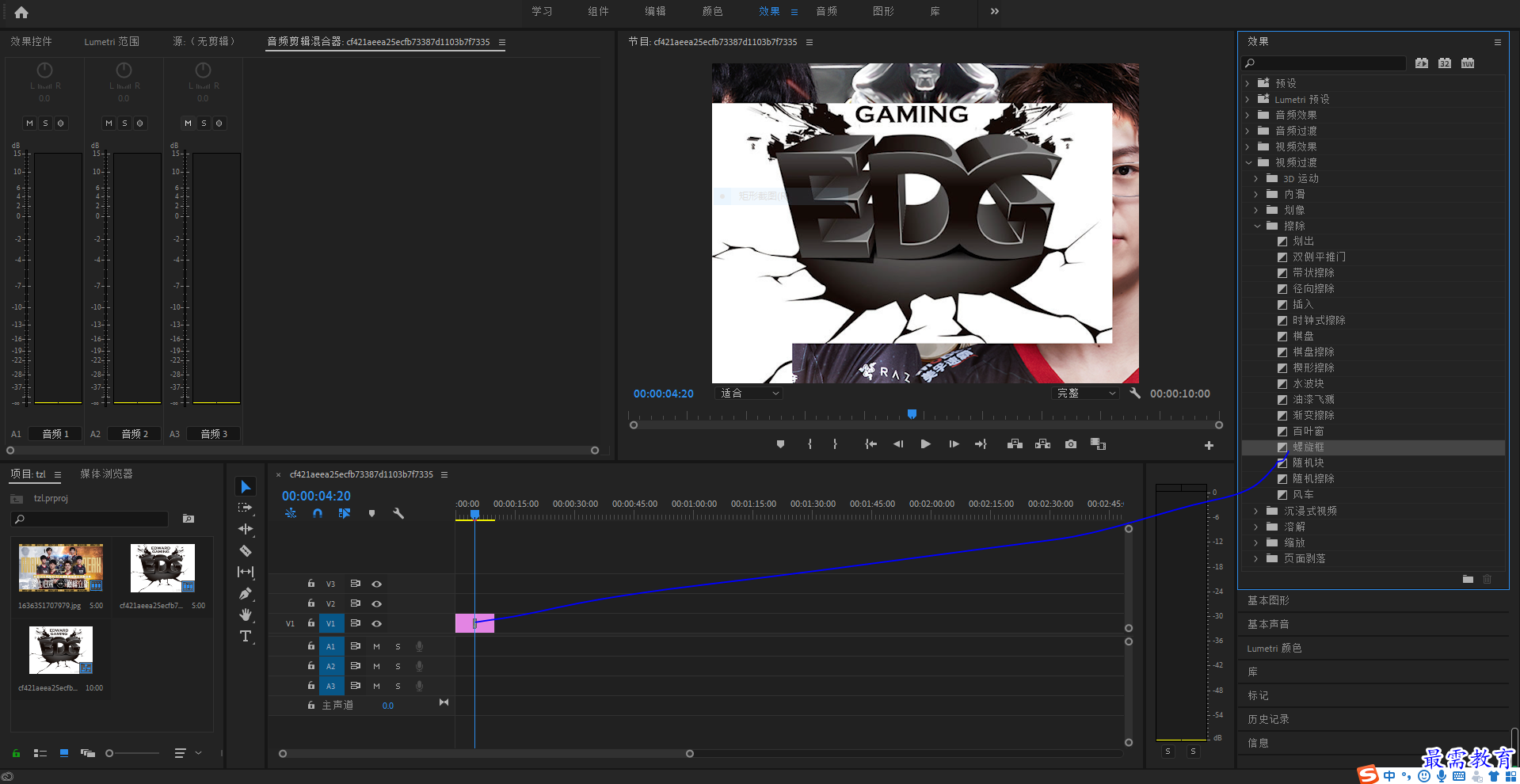
Task: Toggle V3 track output eye
Action: [x=377, y=584]
